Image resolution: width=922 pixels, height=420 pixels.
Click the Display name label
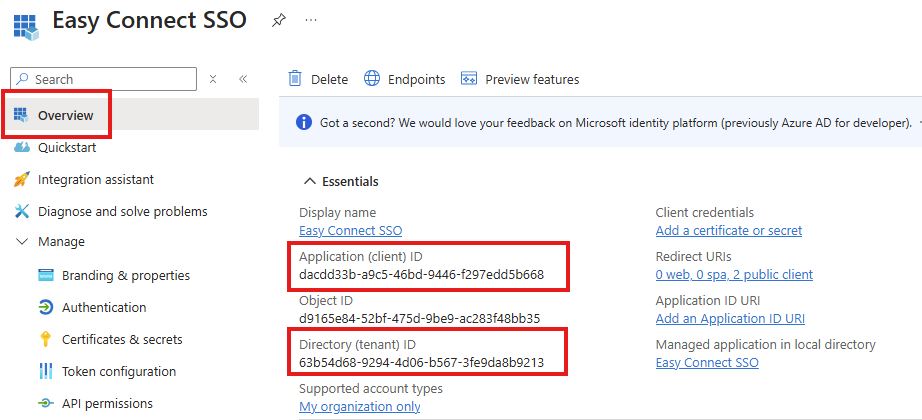[x=338, y=212]
